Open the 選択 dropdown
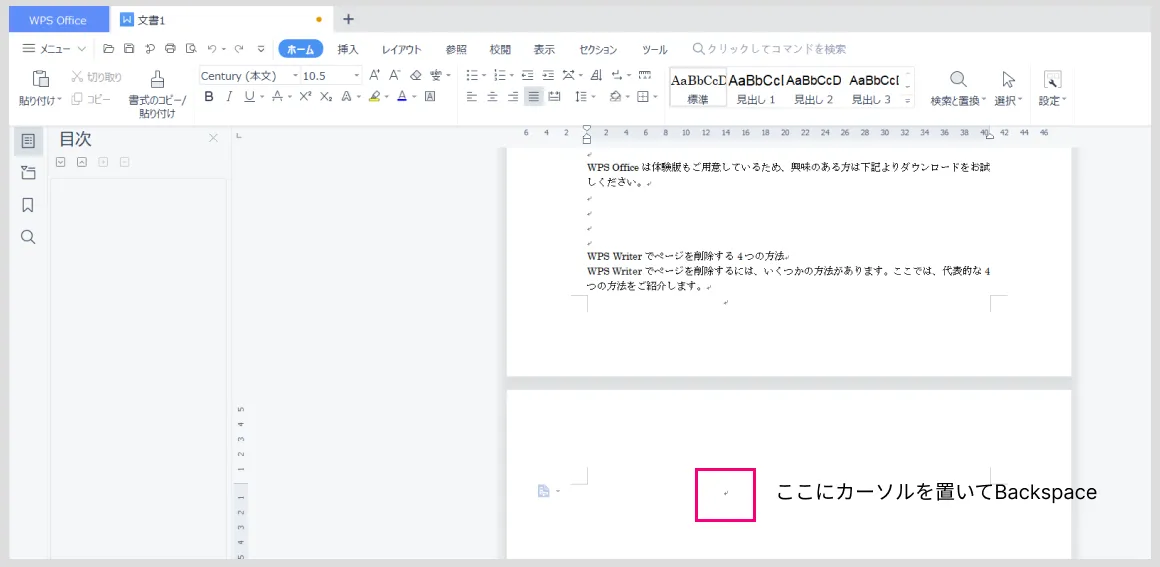1160x567 pixels. click(x=1008, y=101)
